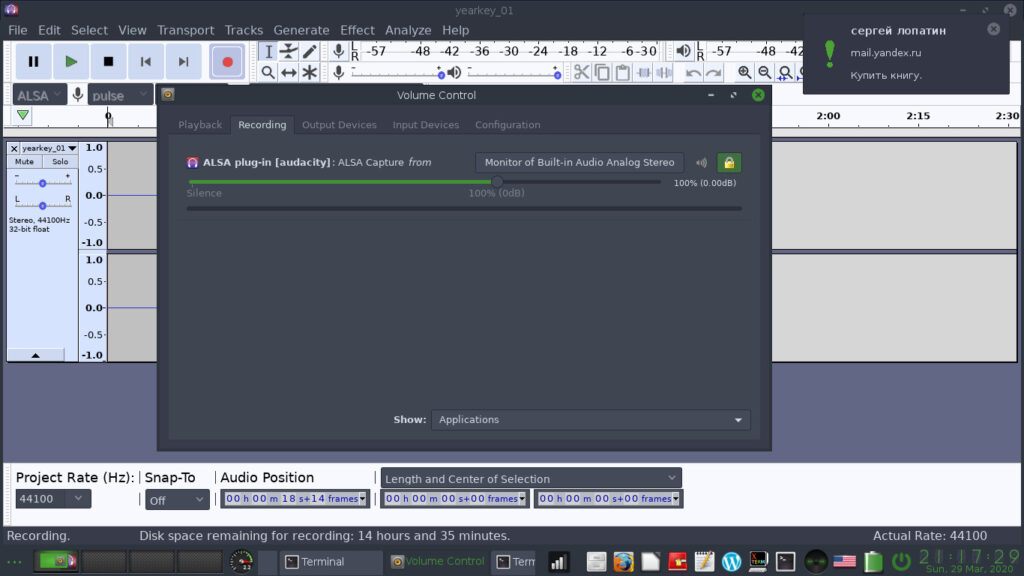
Task: Skip to end of the track
Action: tap(184, 62)
